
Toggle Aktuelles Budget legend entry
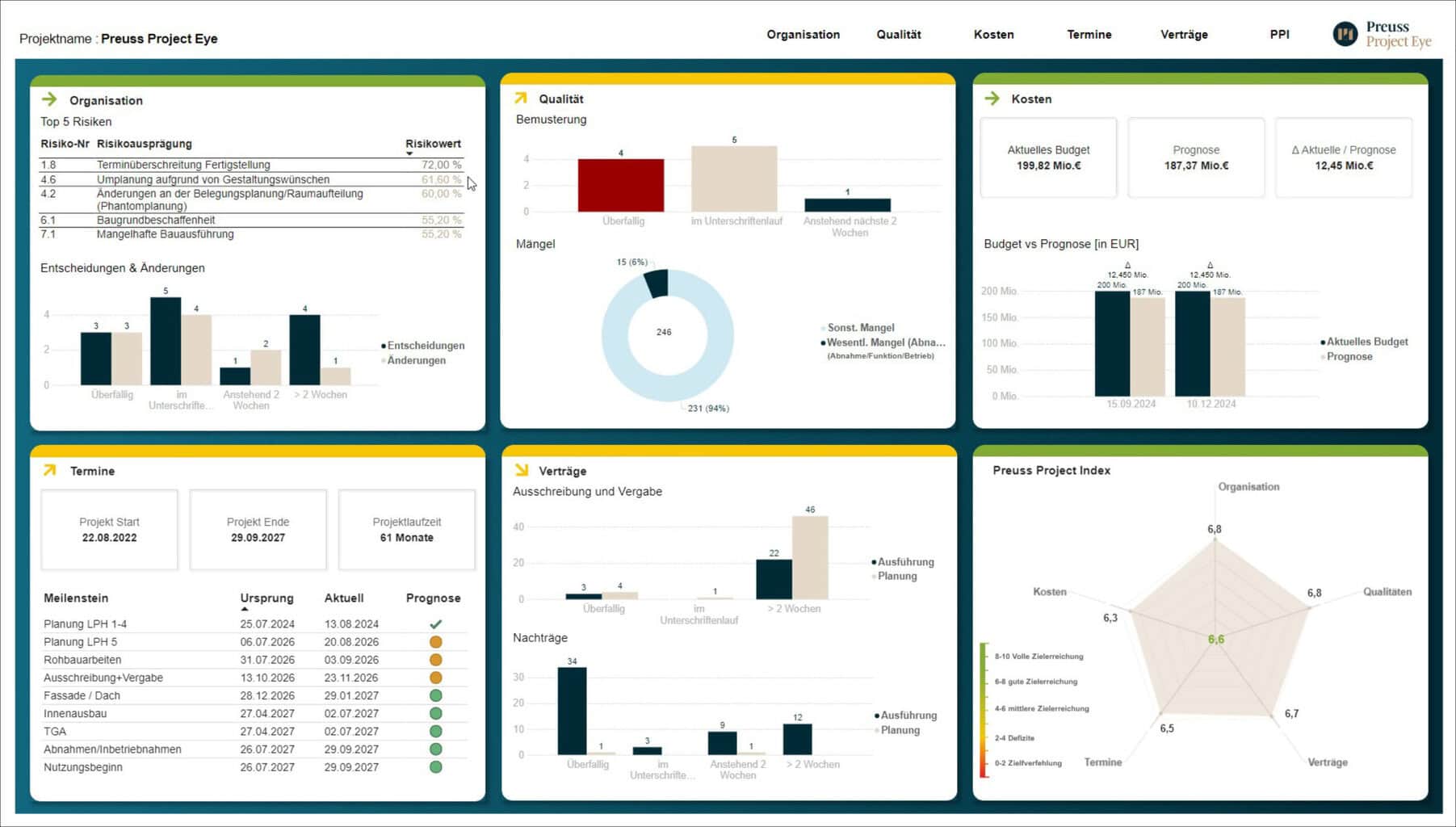pos(1366,342)
